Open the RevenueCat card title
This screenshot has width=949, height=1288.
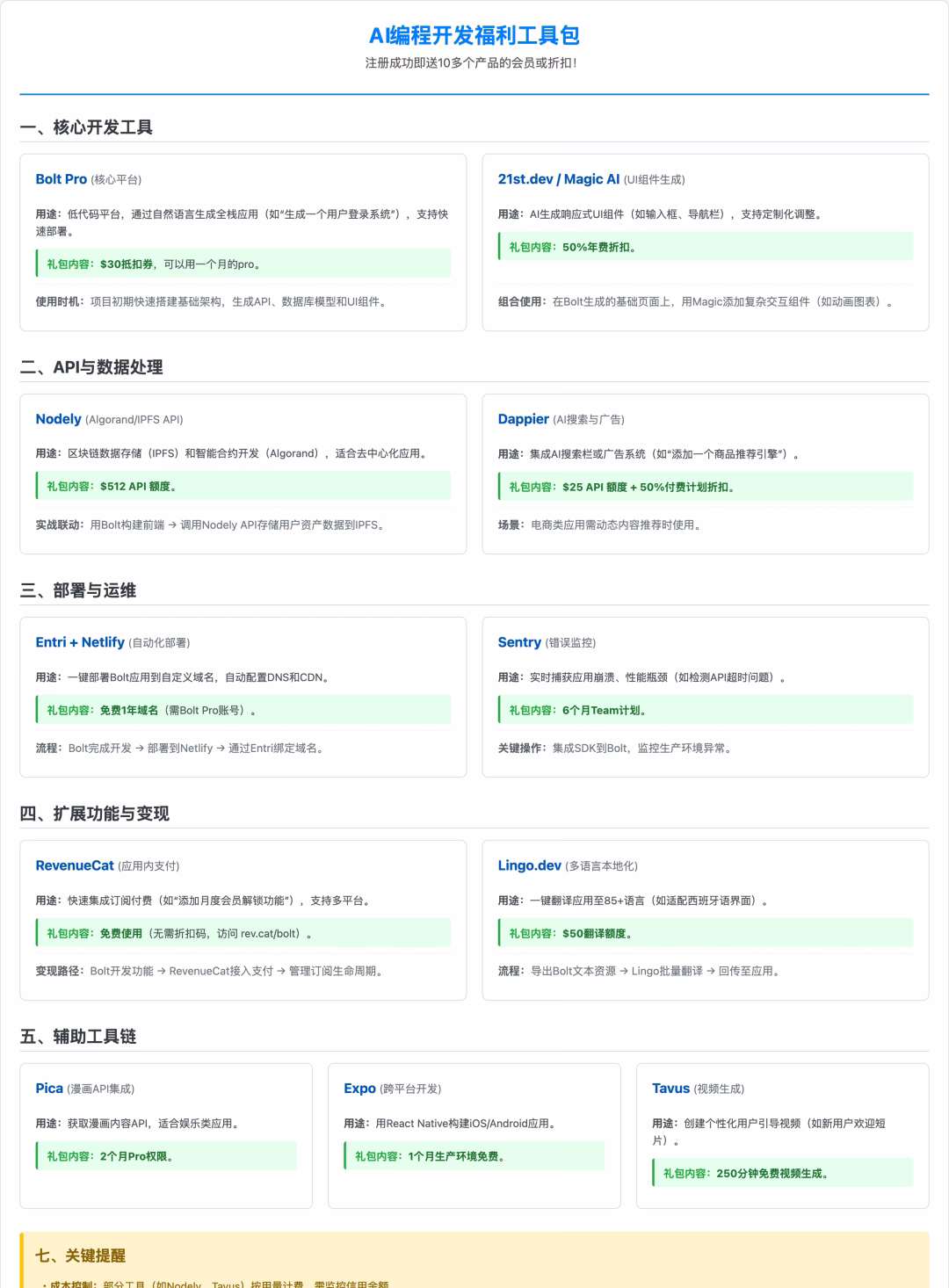(75, 865)
